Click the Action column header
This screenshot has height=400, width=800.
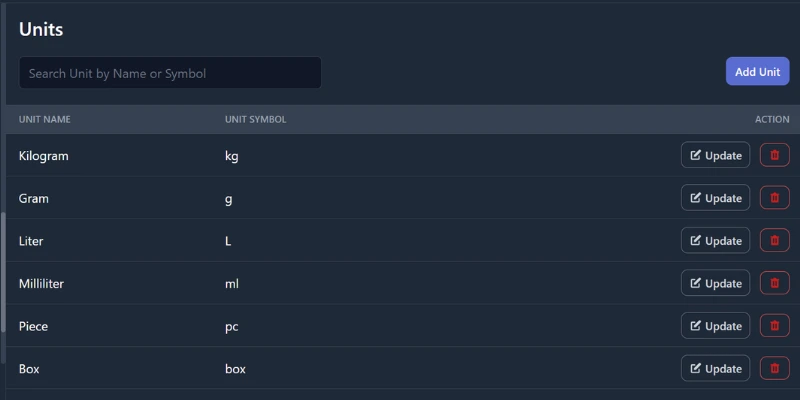coord(771,120)
